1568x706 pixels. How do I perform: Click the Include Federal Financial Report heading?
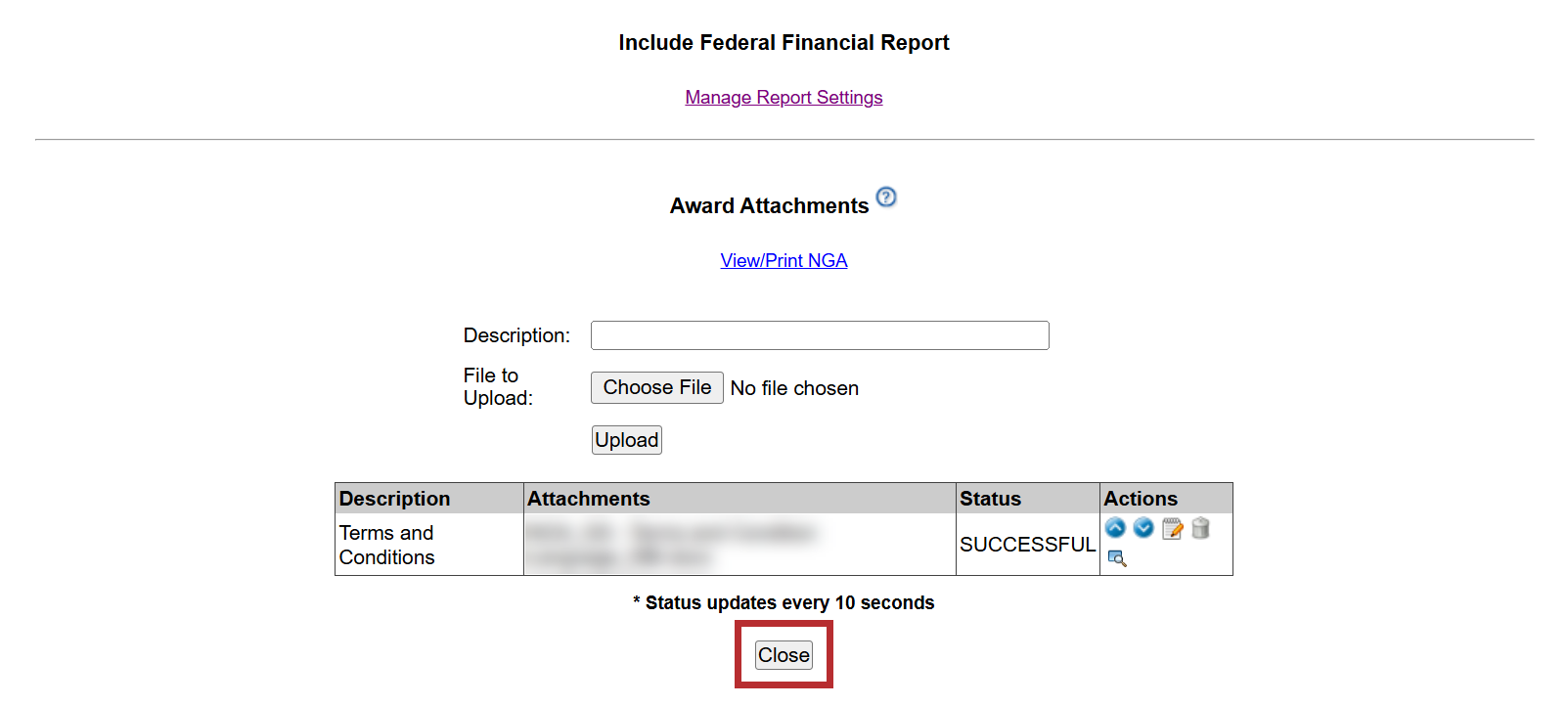tap(784, 43)
